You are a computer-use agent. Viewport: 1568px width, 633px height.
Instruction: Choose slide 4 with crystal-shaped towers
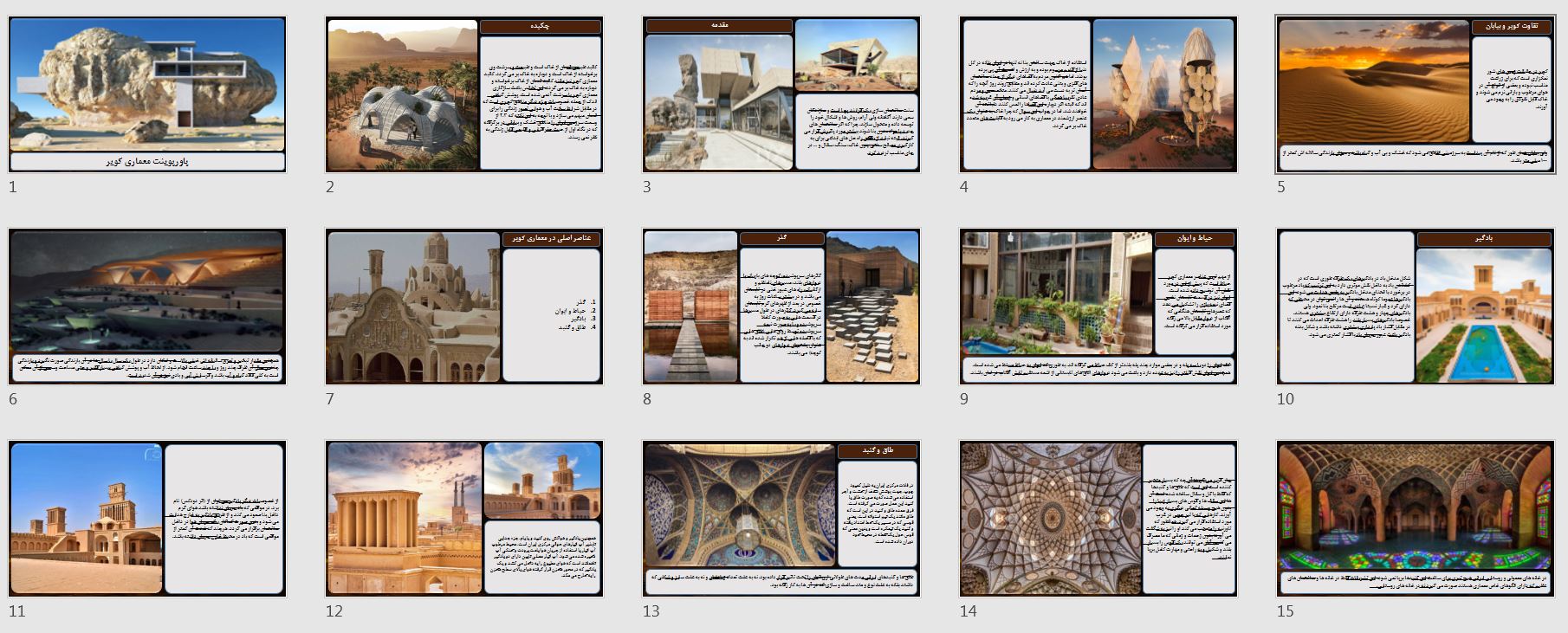tap(1098, 95)
